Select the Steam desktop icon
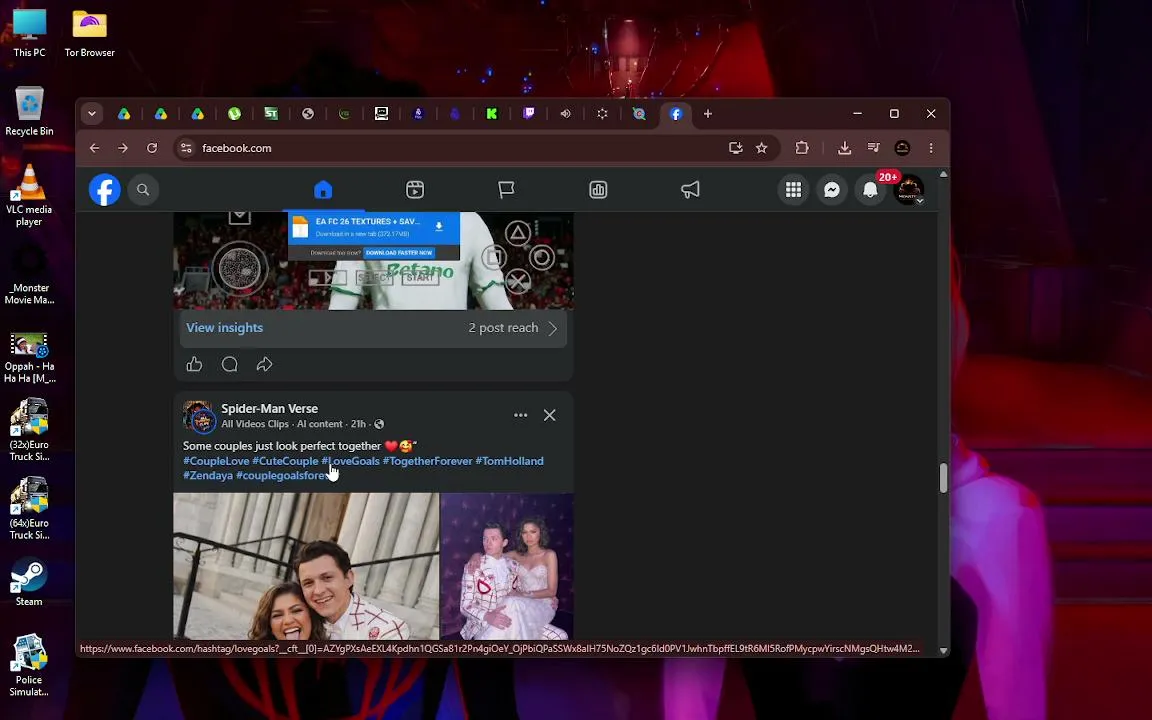This screenshot has height=720, width=1152. coord(29,583)
